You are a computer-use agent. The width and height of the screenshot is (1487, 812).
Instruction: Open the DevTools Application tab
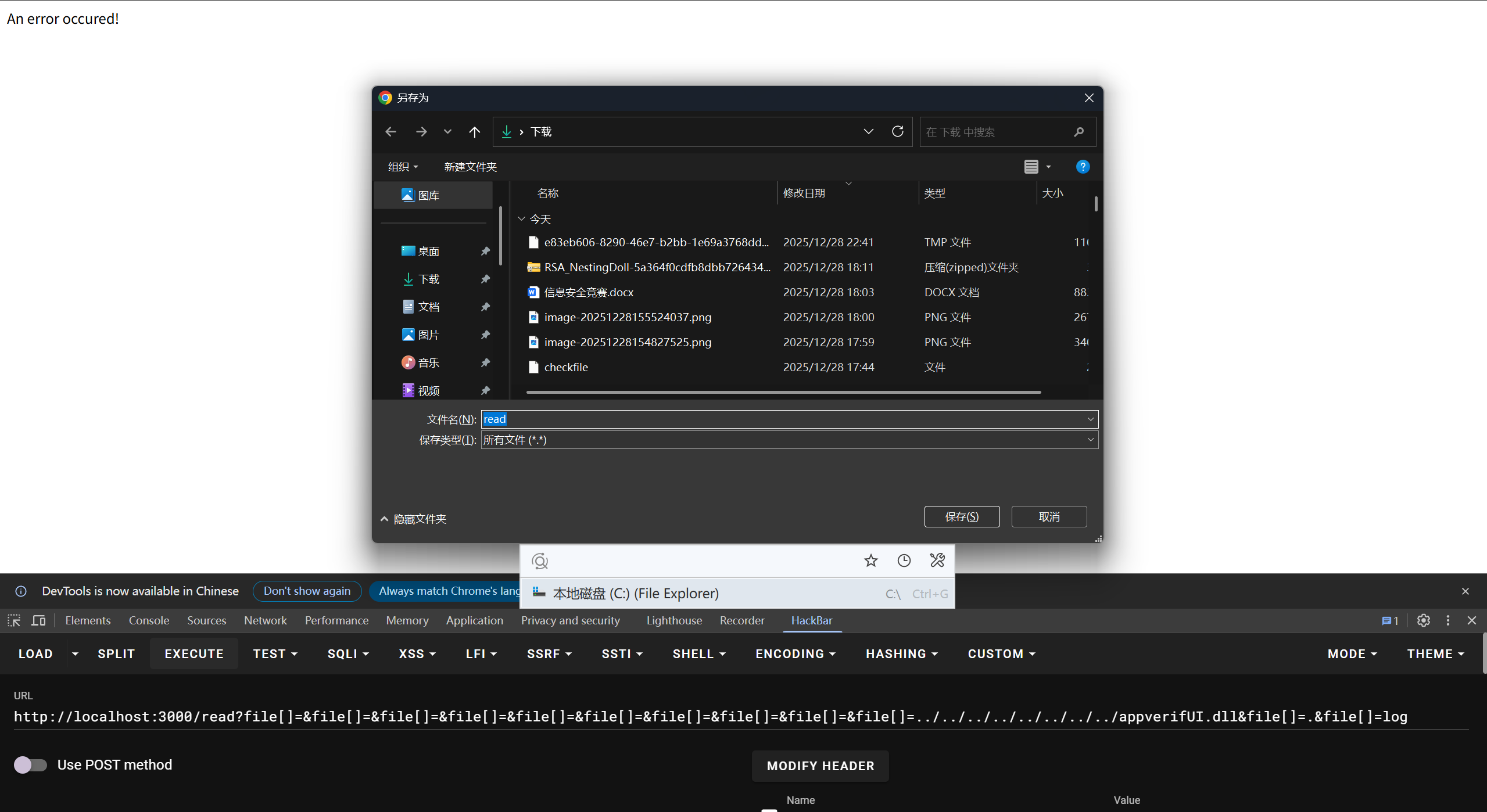point(475,620)
